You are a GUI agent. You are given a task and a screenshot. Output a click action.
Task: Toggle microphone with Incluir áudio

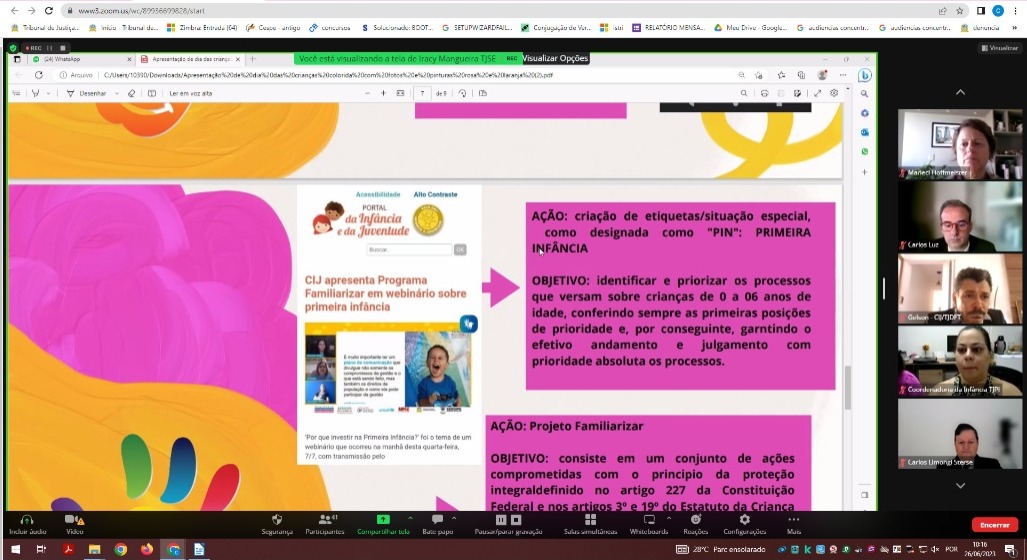tap(27, 520)
